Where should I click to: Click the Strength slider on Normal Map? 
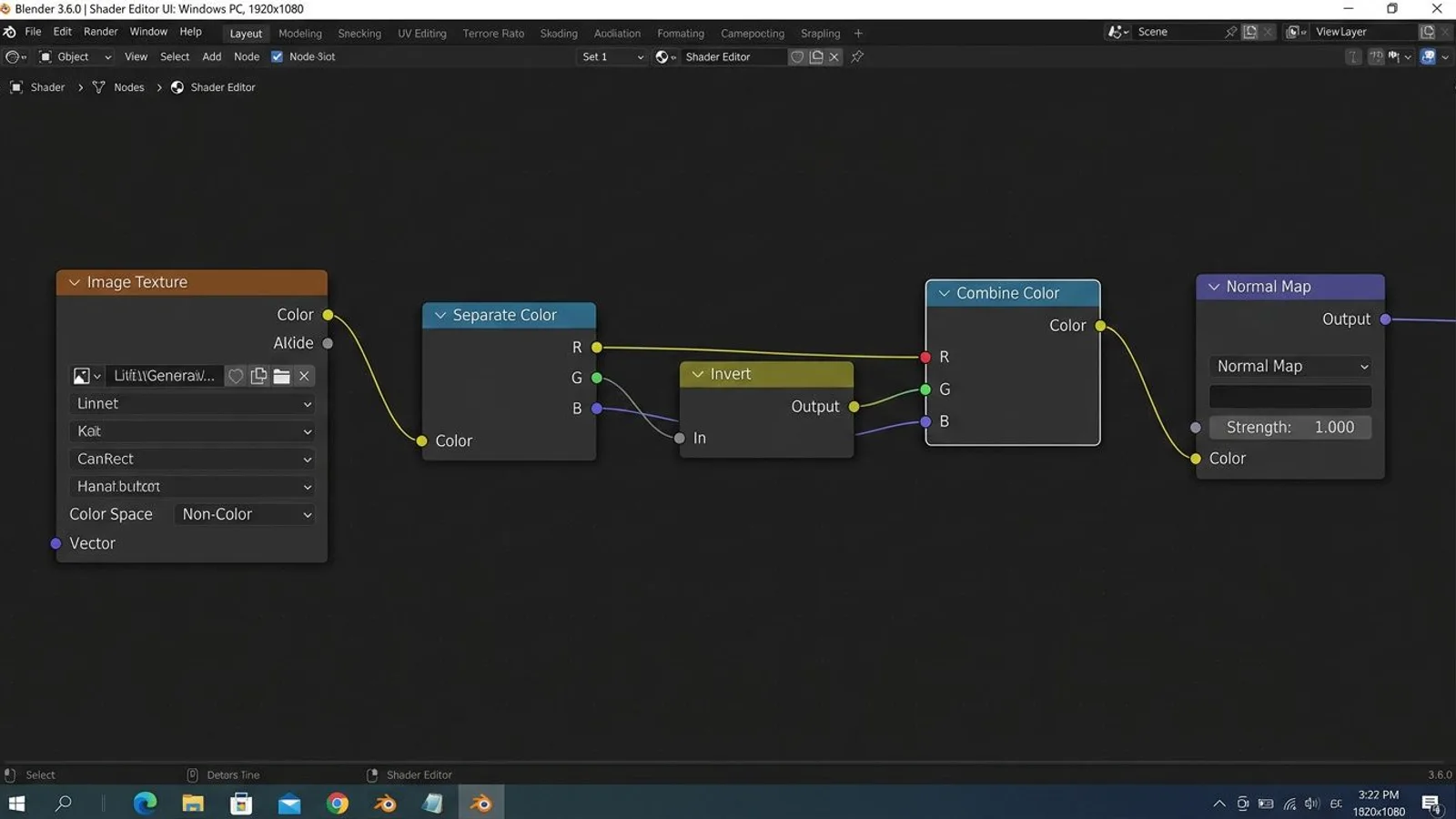click(x=1290, y=427)
